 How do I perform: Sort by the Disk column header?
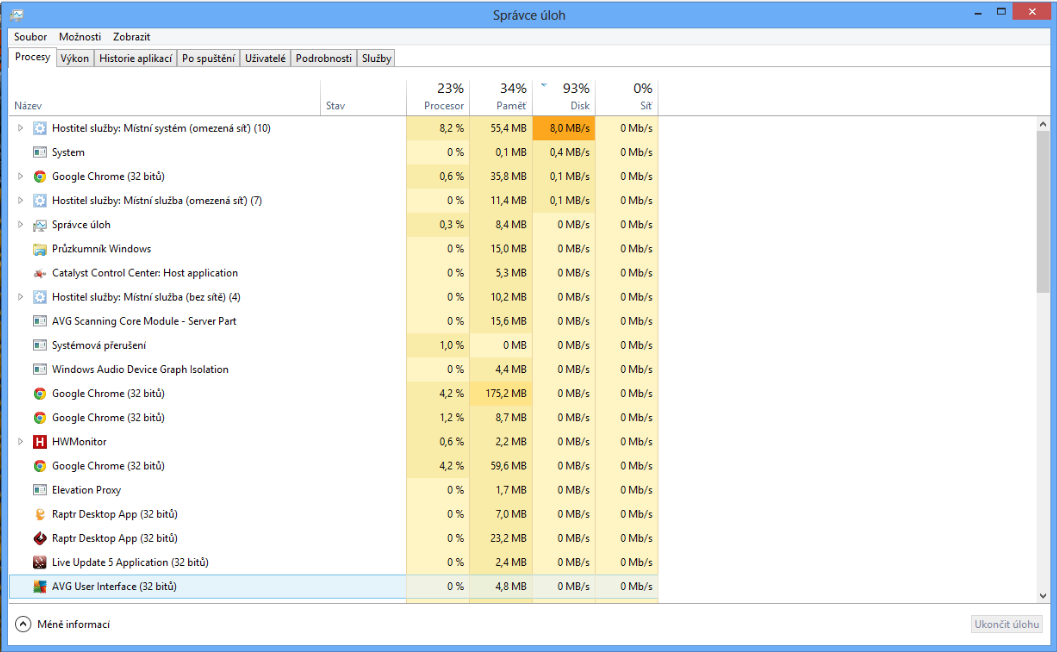[x=564, y=97]
